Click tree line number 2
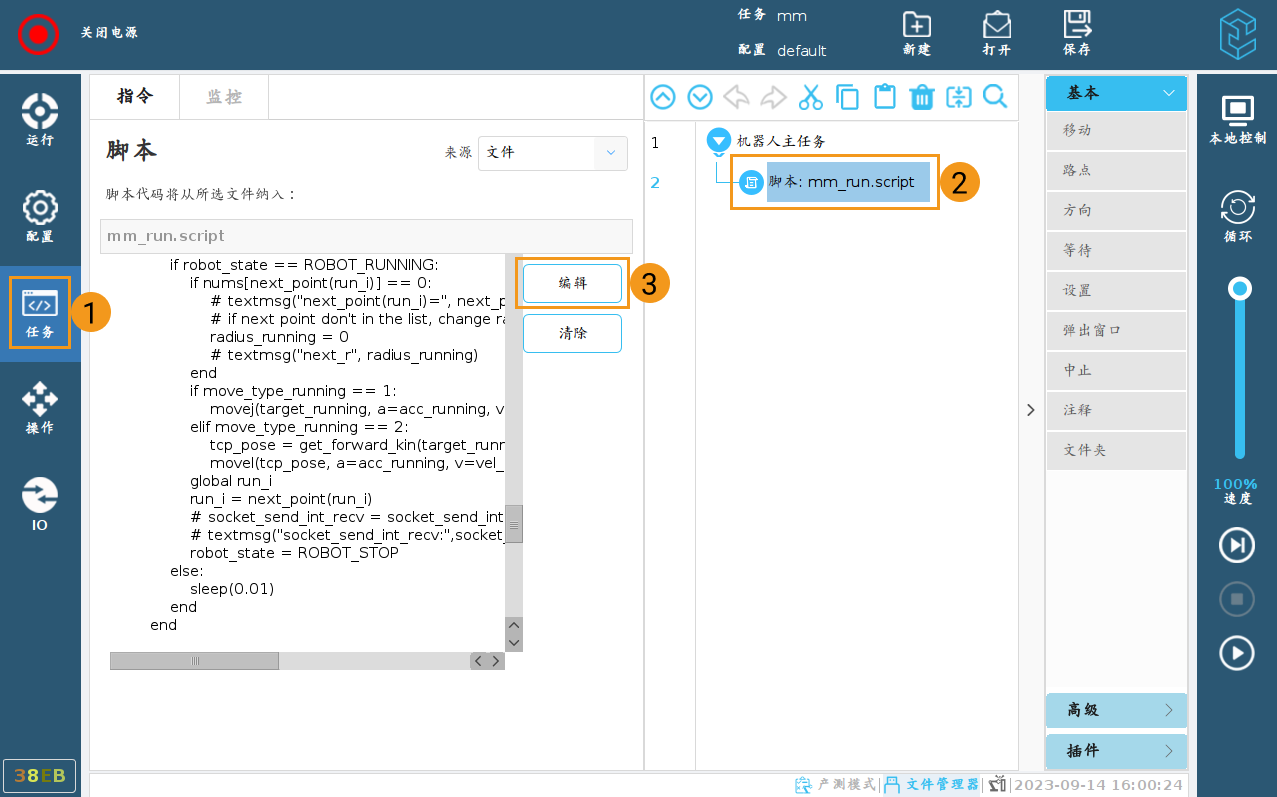This screenshot has width=1277, height=797. pos(655,182)
